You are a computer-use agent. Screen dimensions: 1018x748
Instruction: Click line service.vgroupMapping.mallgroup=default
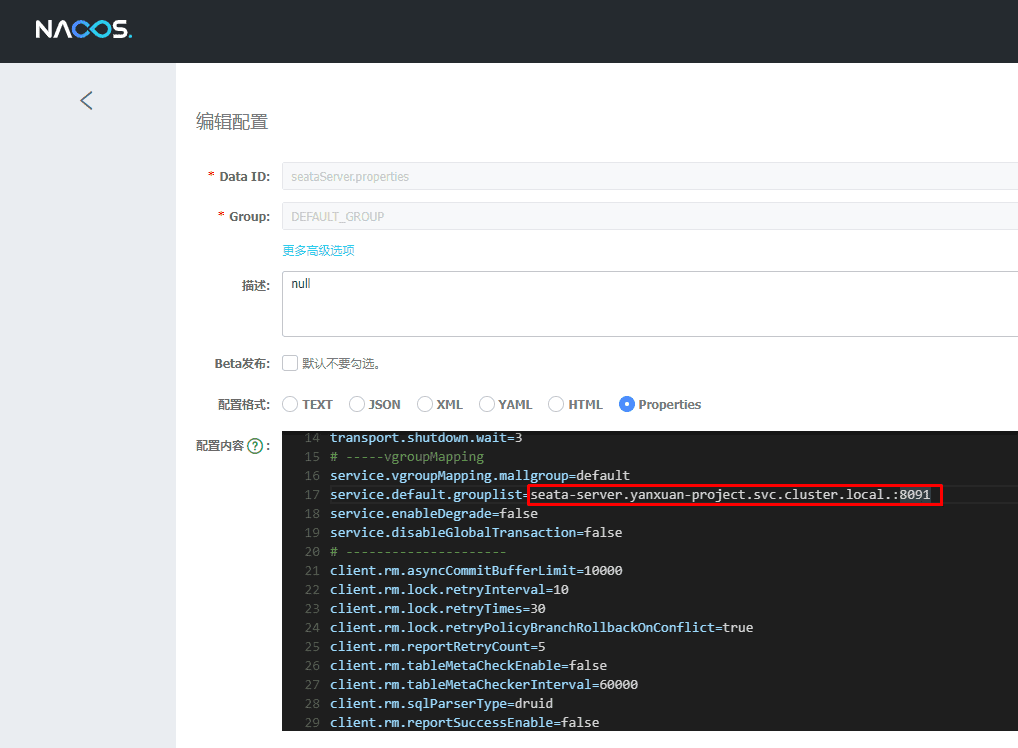[480, 475]
